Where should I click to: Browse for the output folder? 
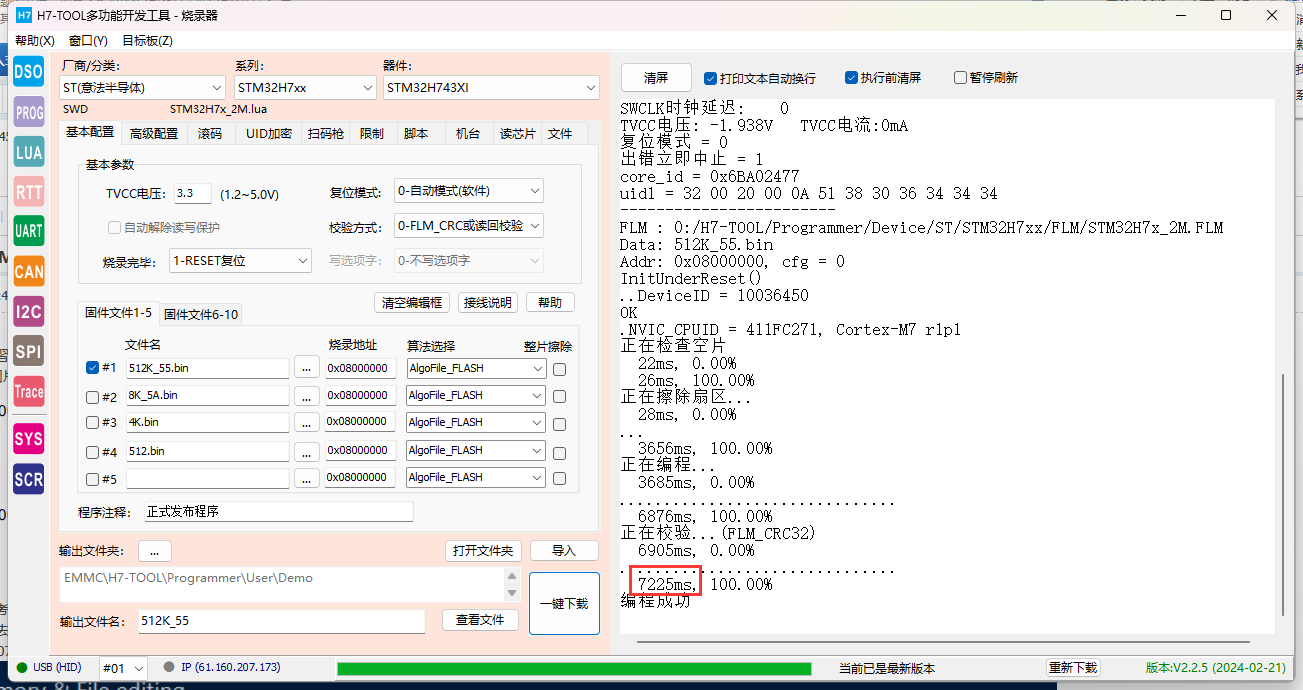(155, 550)
